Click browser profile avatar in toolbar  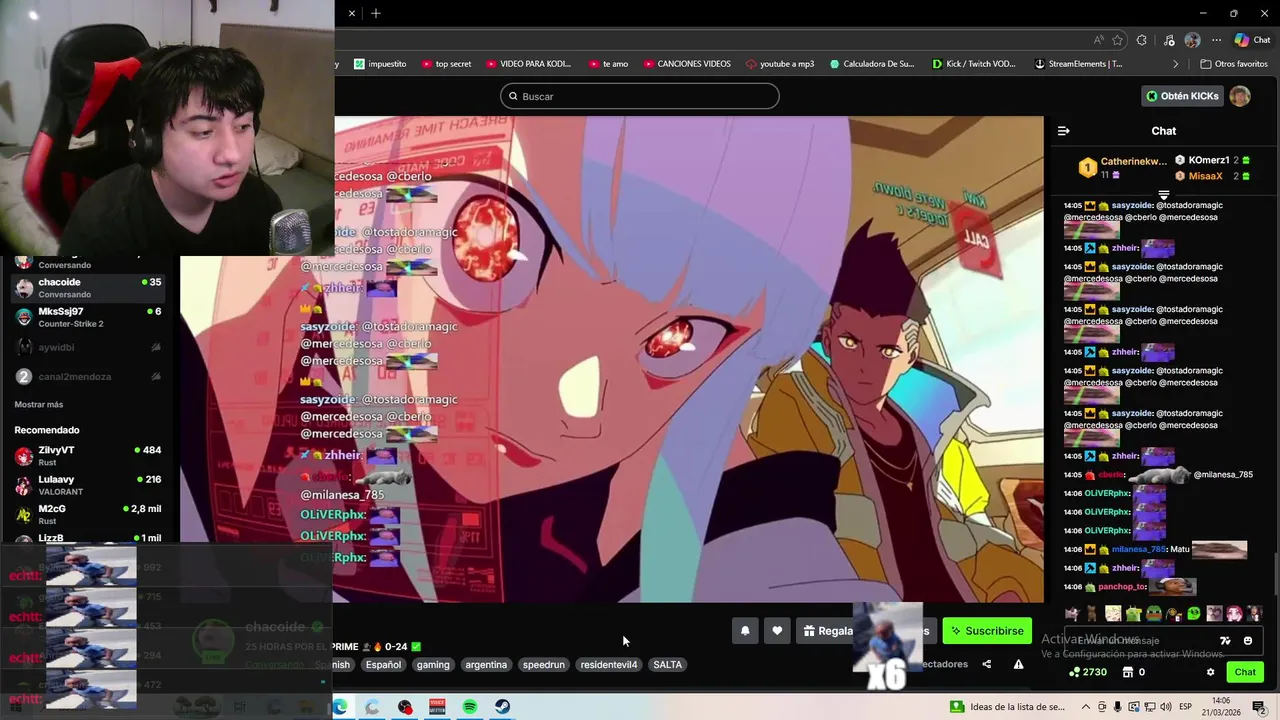(1192, 40)
